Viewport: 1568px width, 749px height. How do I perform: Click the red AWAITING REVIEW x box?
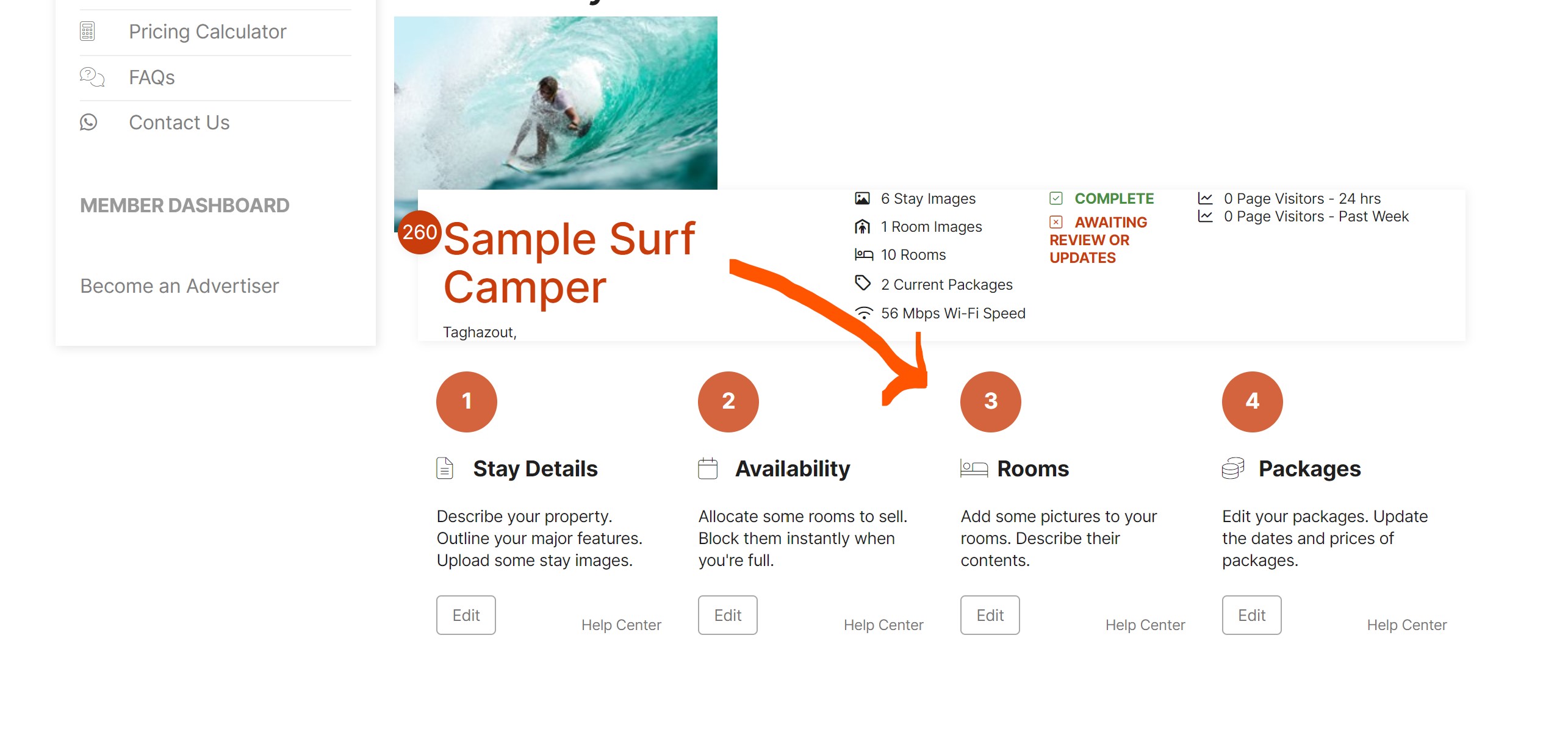click(x=1056, y=222)
